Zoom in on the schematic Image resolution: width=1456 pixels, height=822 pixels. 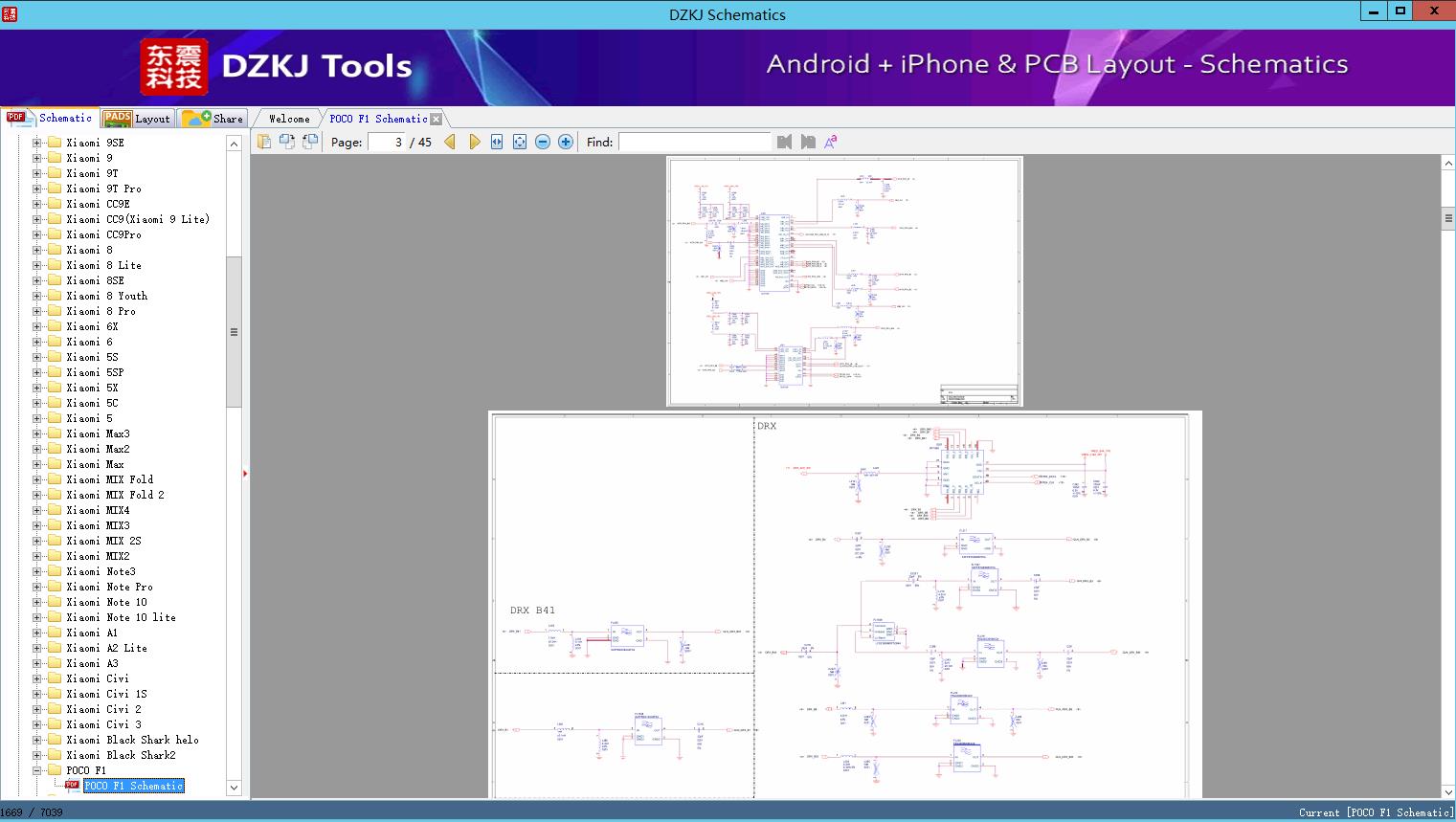tap(566, 142)
